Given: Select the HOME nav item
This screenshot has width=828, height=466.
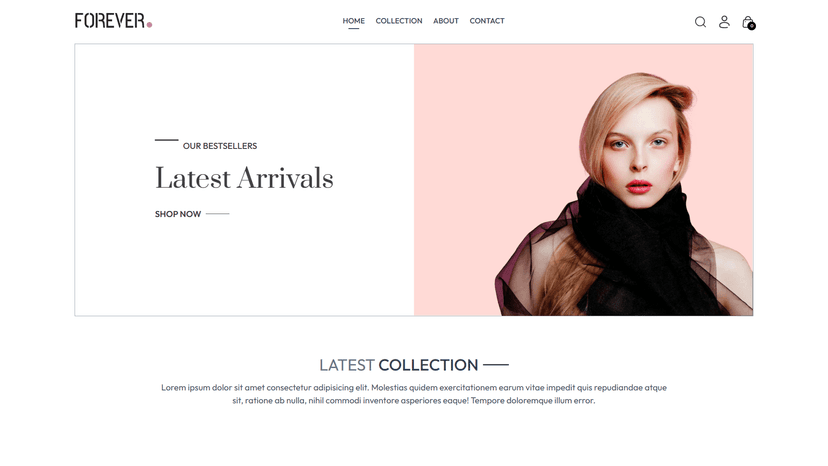Looking at the screenshot, I should [x=353, y=21].
